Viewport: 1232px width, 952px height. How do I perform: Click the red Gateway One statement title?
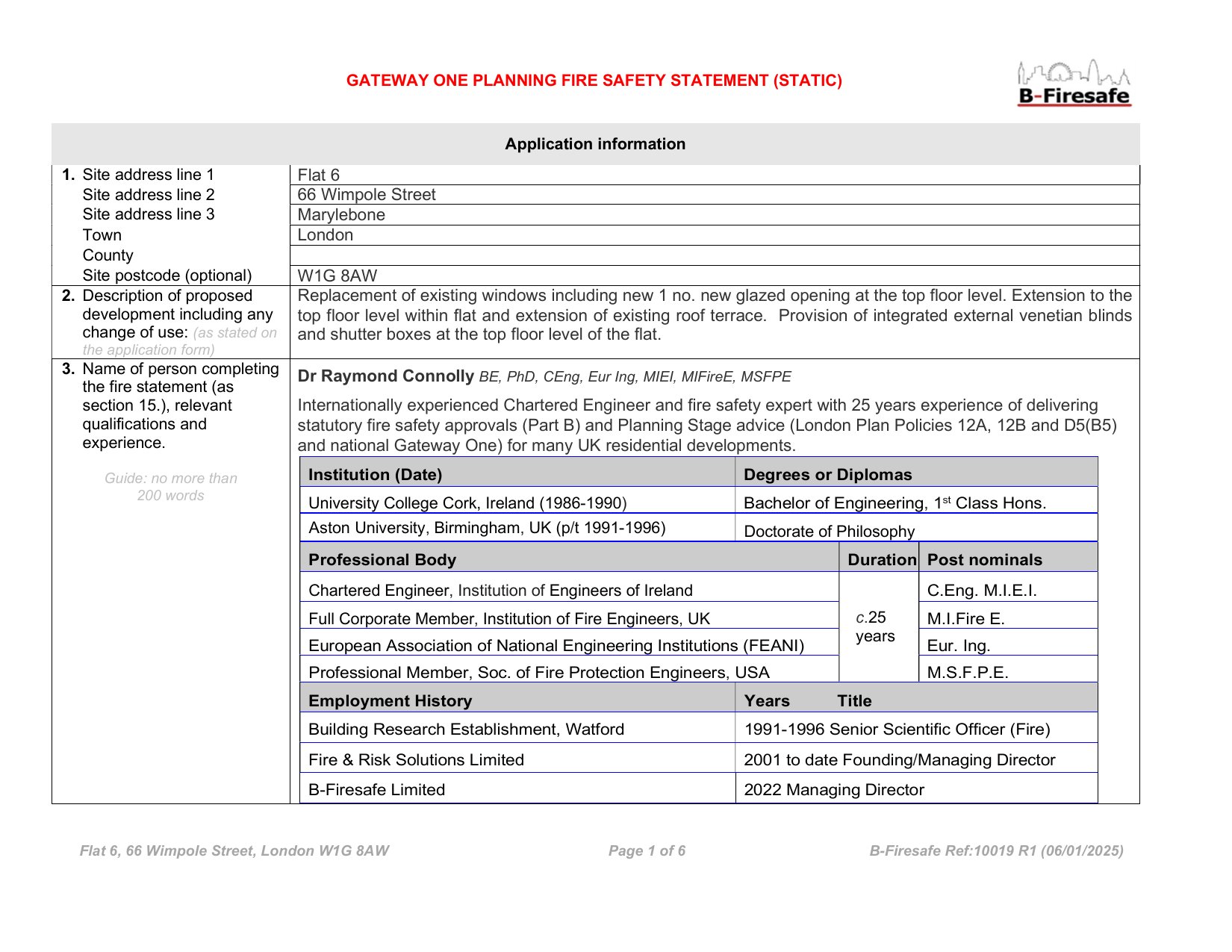[594, 81]
